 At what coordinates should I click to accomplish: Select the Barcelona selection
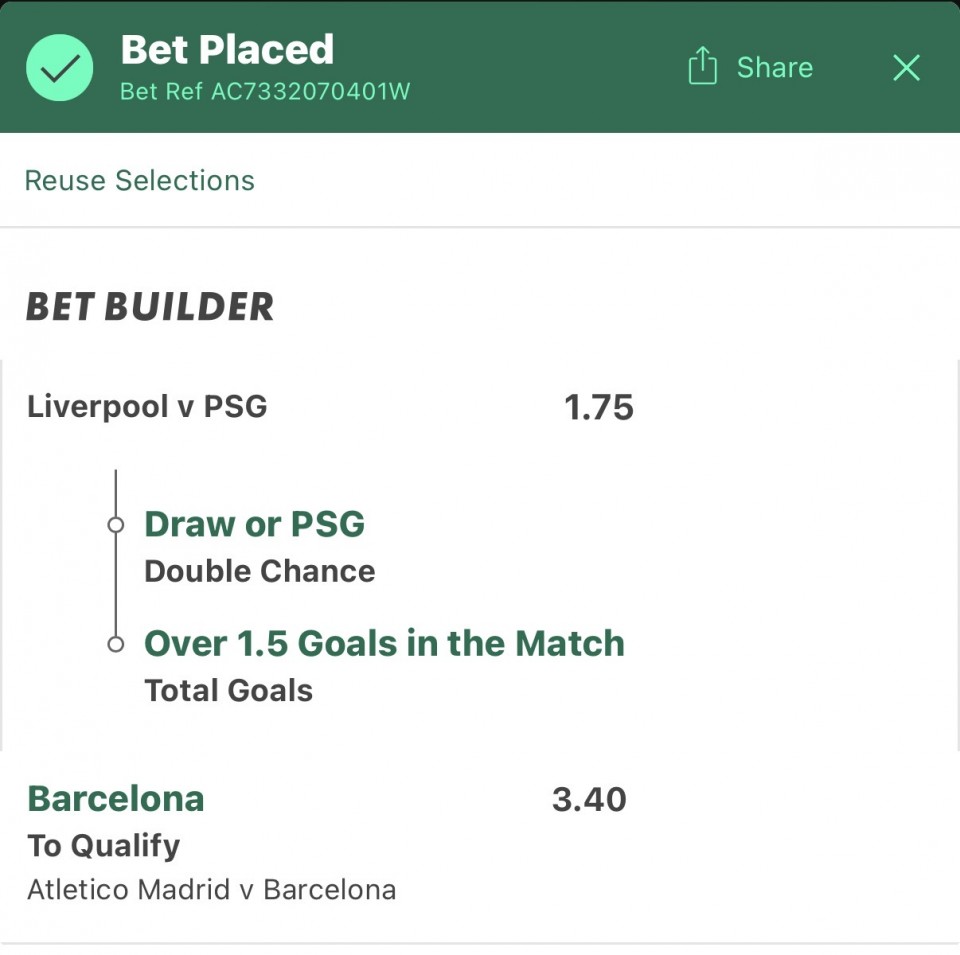pos(115,798)
